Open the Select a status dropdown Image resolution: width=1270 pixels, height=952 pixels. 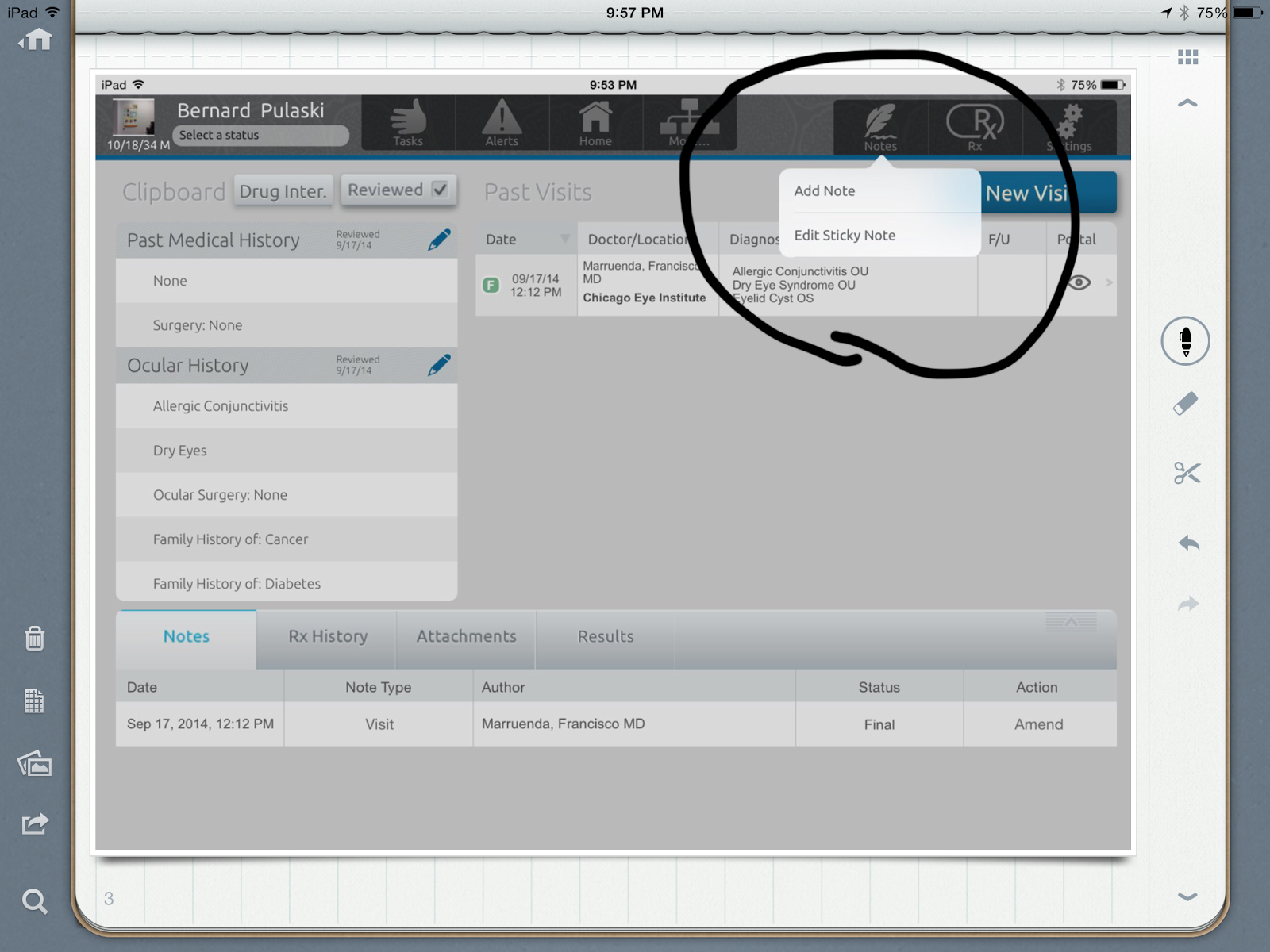[261, 135]
